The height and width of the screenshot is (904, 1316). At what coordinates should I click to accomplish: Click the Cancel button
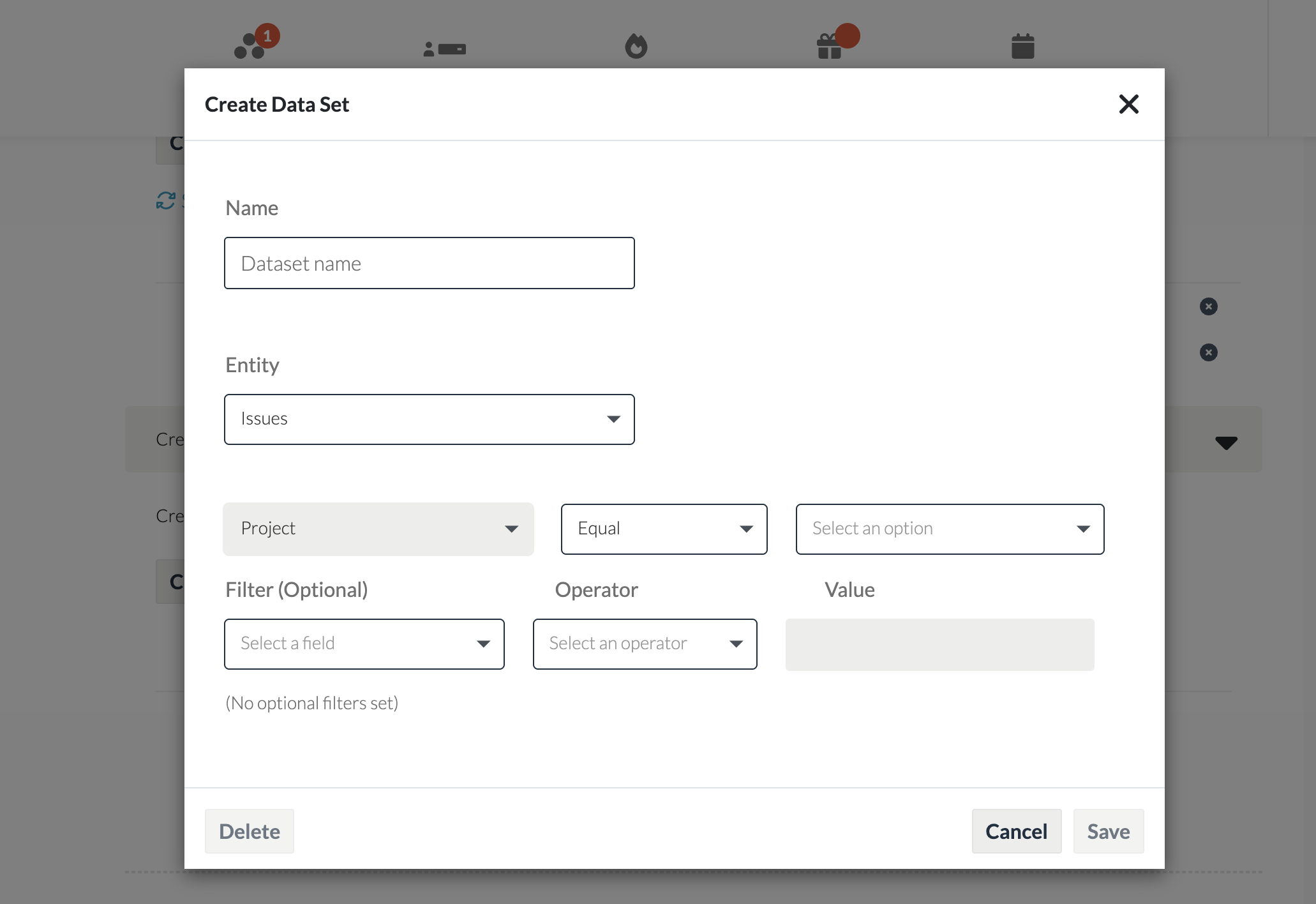(x=1016, y=831)
